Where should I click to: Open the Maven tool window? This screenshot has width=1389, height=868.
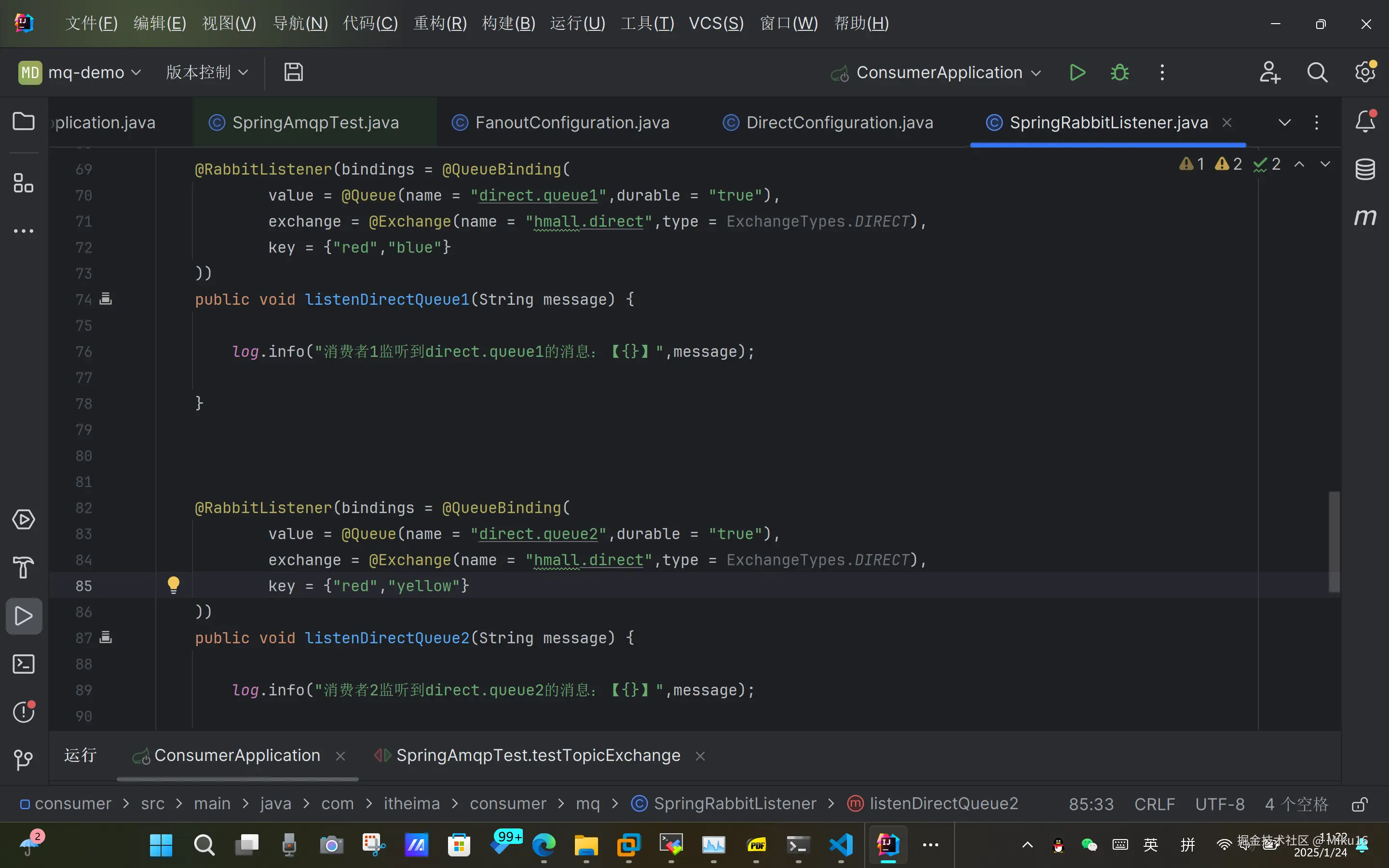[1365, 217]
